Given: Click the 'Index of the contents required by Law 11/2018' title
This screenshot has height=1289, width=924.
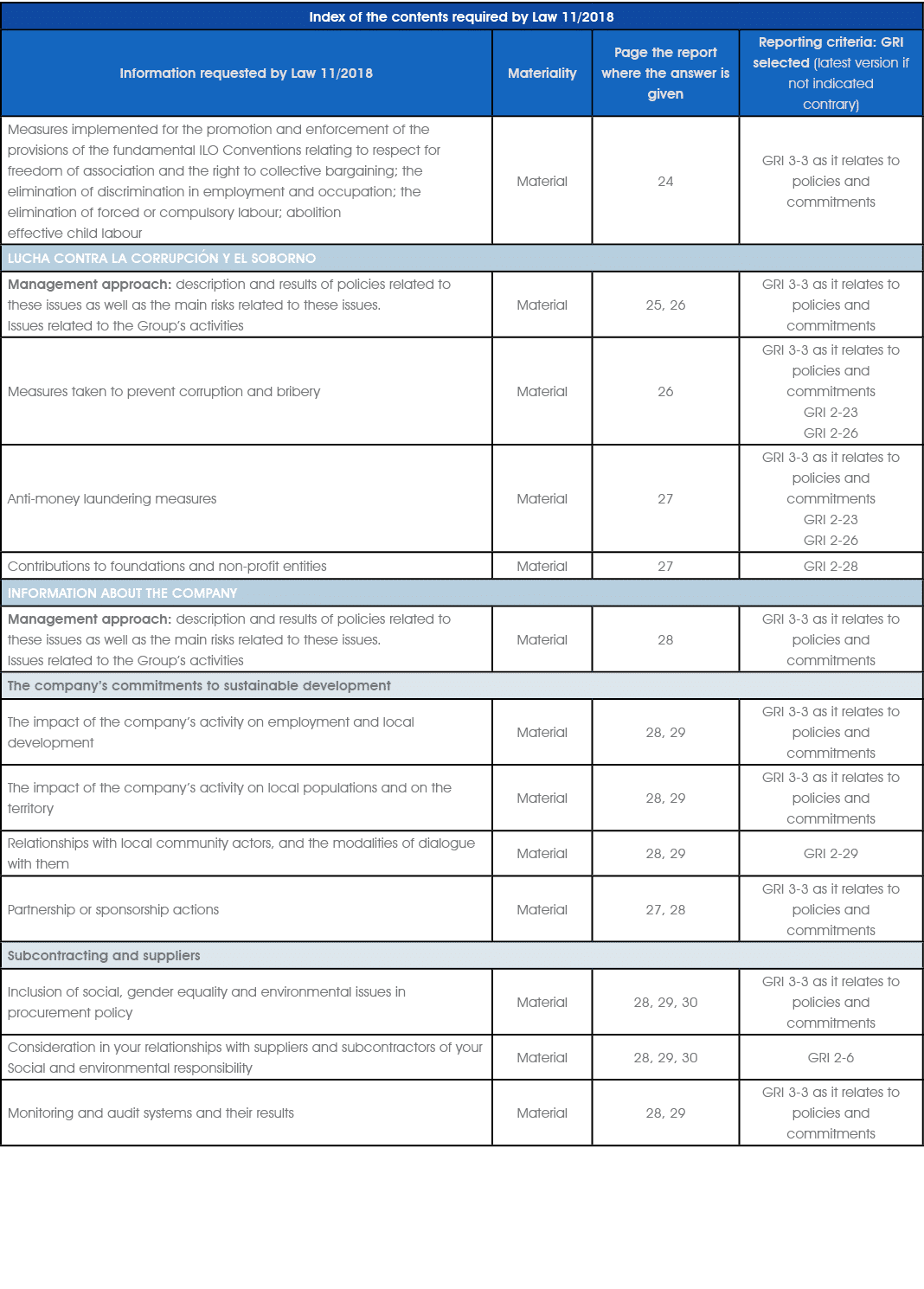Looking at the screenshot, I should (461, 16).
